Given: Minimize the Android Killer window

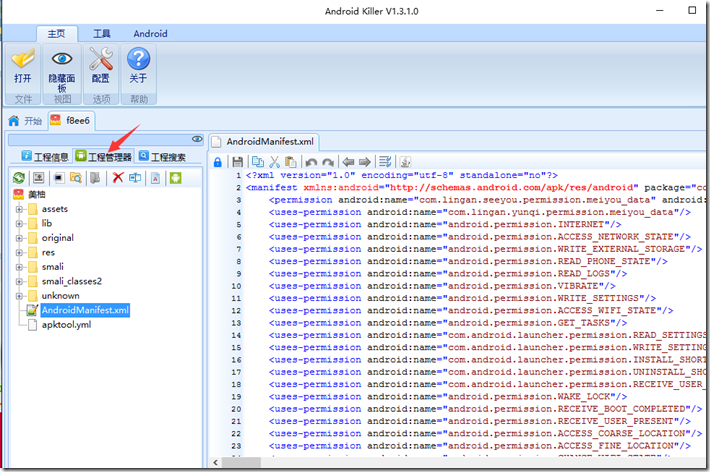Looking at the screenshot, I should point(660,10).
